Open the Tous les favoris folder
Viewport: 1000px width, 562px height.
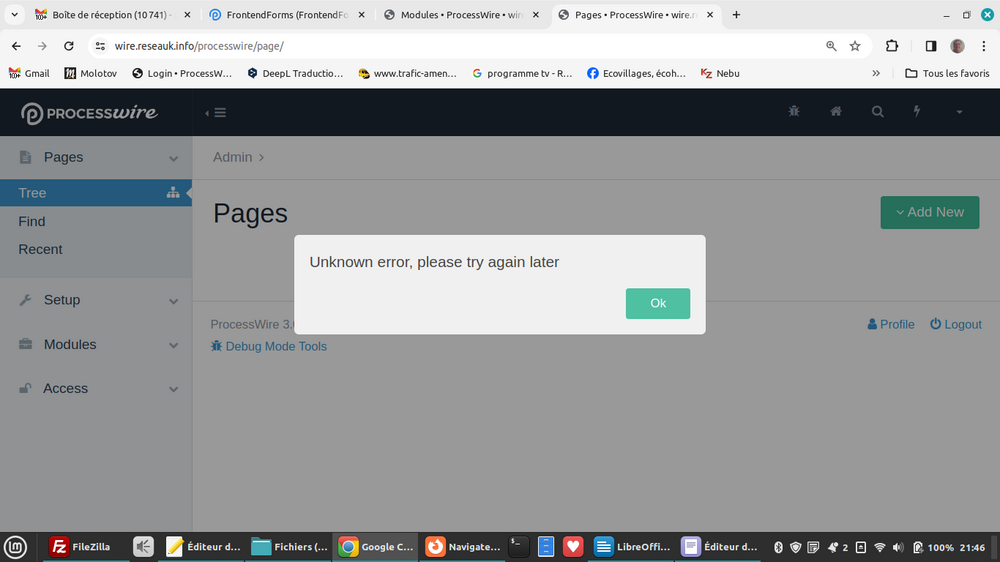point(948,73)
